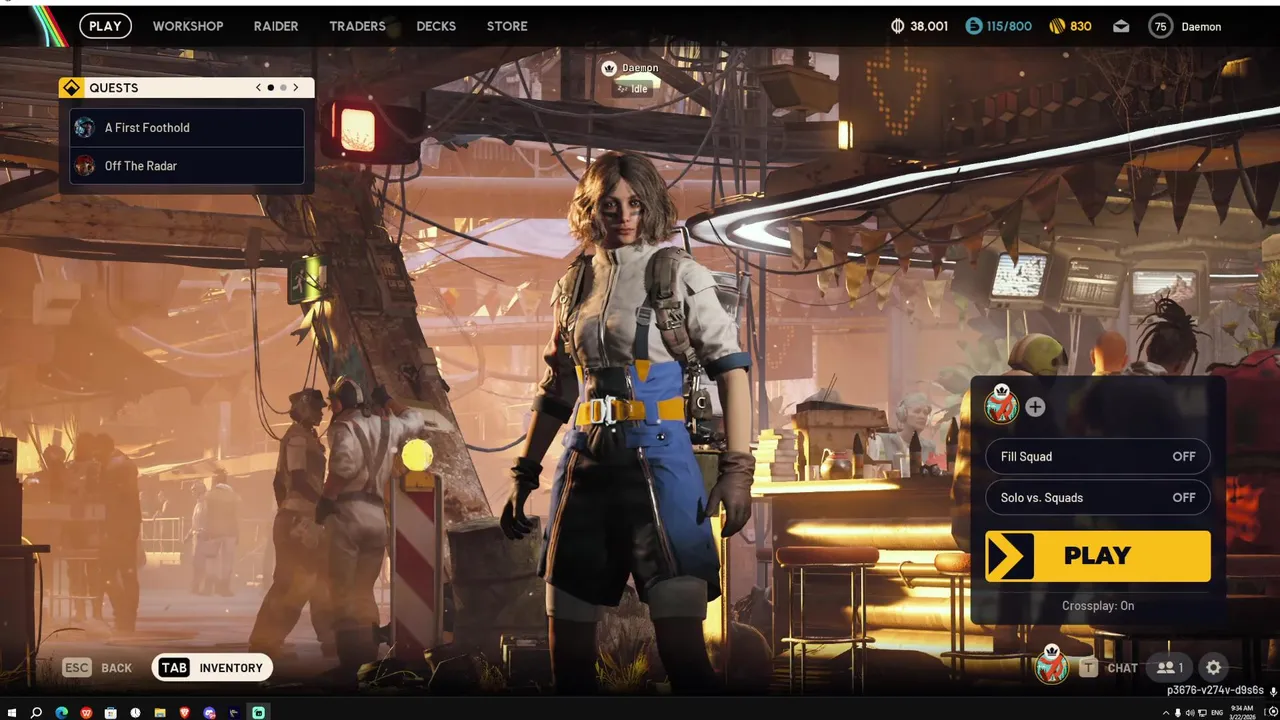The height and width of the screenshot is (720, 1280).
Task: Go to next quests page arrow
Action: [x=296, y=88]
